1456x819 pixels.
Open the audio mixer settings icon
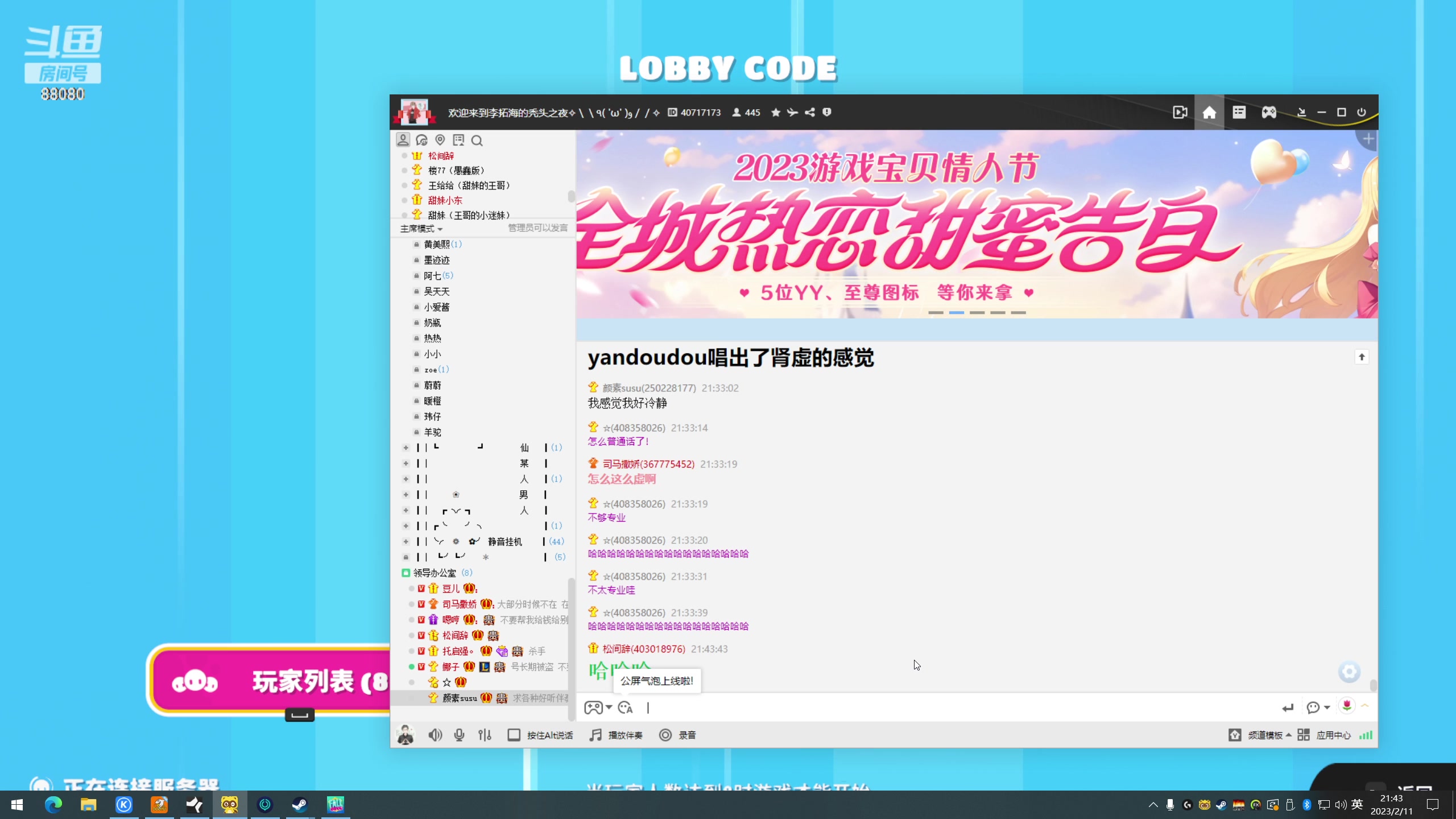[484, 735]
